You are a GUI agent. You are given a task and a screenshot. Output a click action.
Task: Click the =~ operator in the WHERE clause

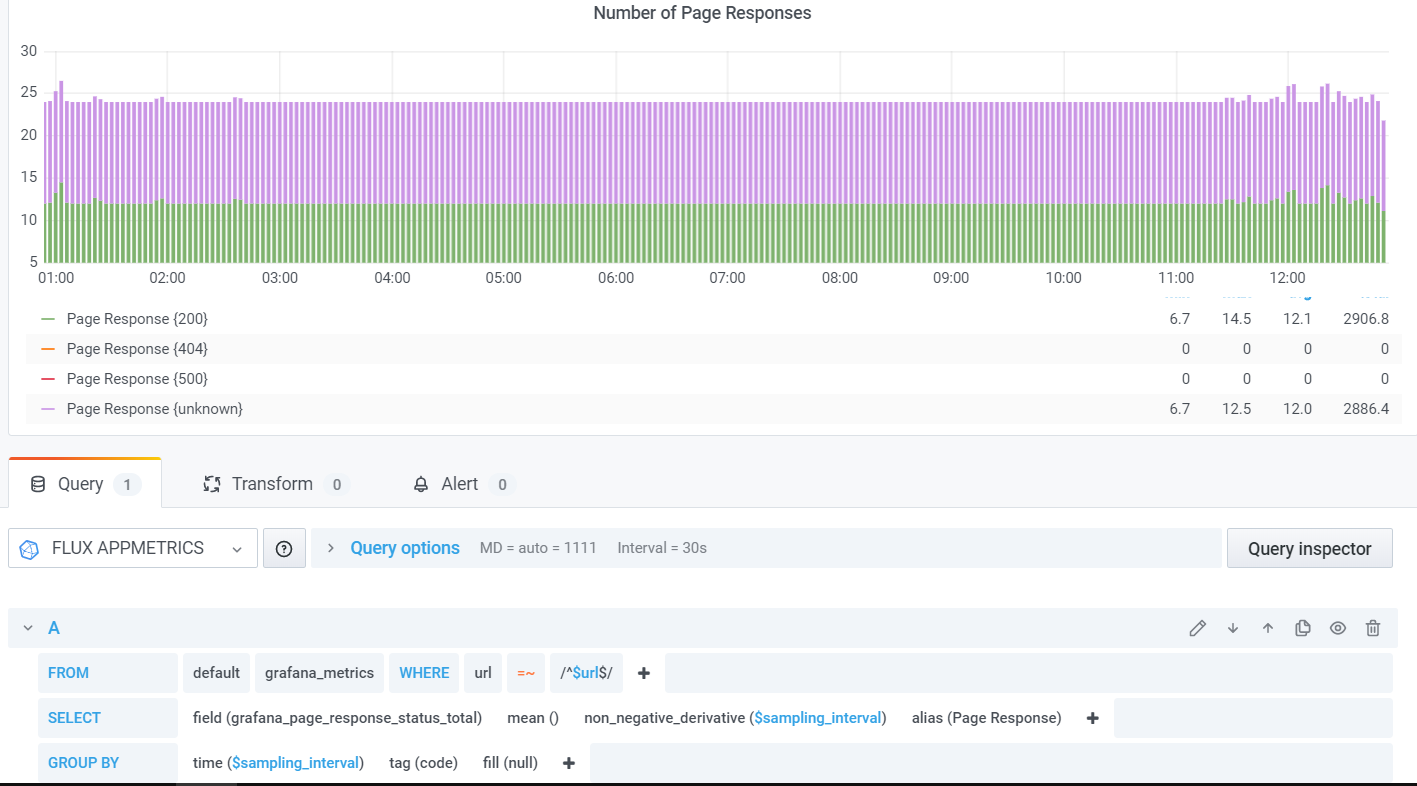tap(526, 672)
